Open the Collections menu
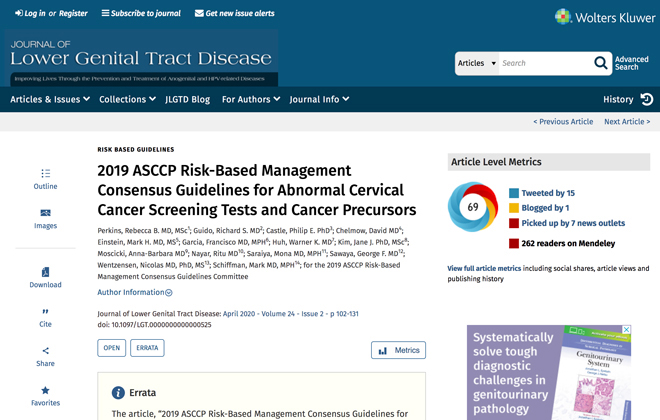 (128, 99)
